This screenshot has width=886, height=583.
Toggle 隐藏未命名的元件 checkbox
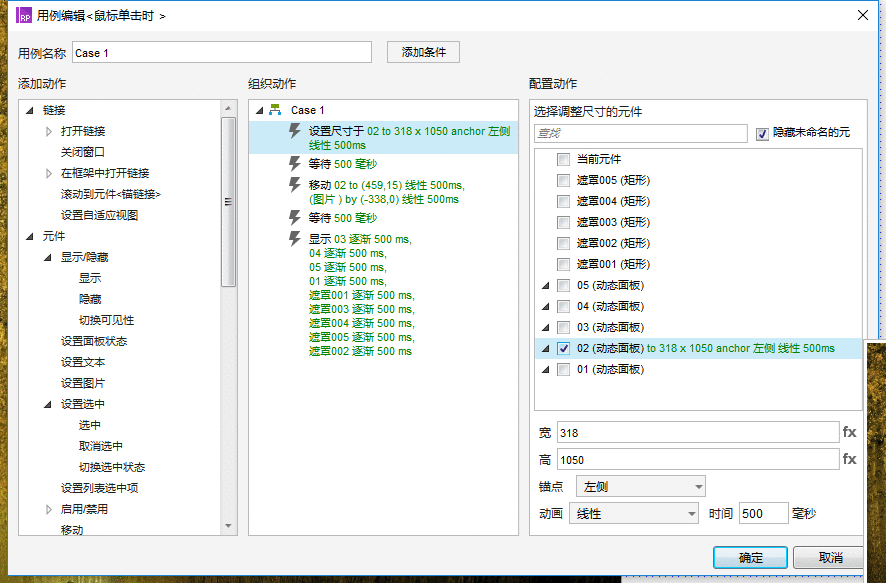762,134
